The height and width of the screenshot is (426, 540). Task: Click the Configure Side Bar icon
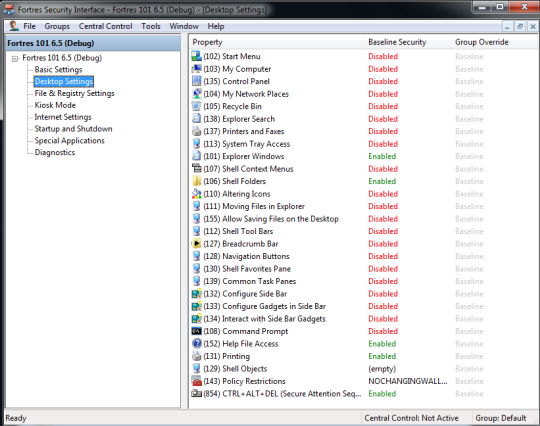click(196, 294)
